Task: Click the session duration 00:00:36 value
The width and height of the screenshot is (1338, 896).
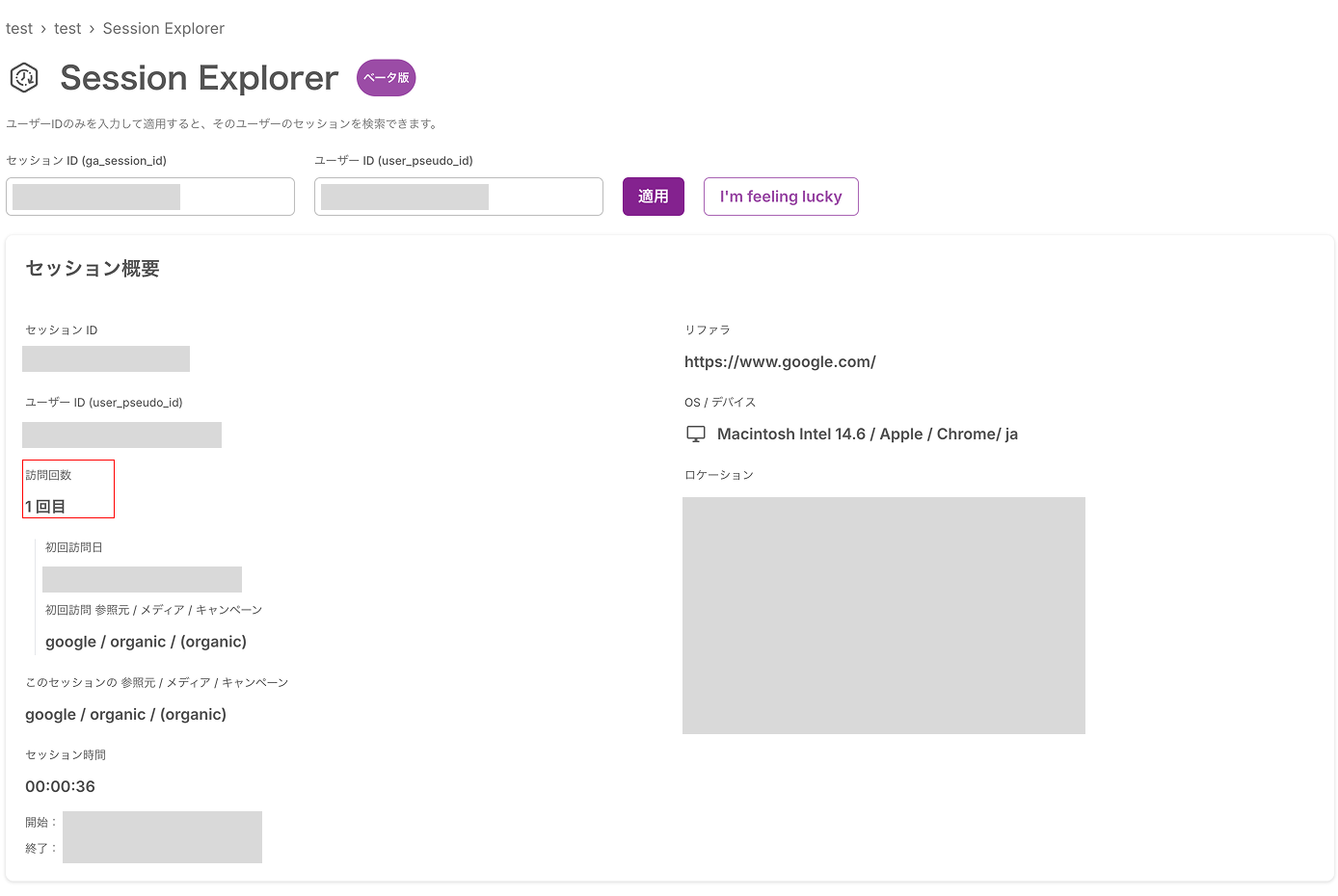Action: (x=60, y=786)
